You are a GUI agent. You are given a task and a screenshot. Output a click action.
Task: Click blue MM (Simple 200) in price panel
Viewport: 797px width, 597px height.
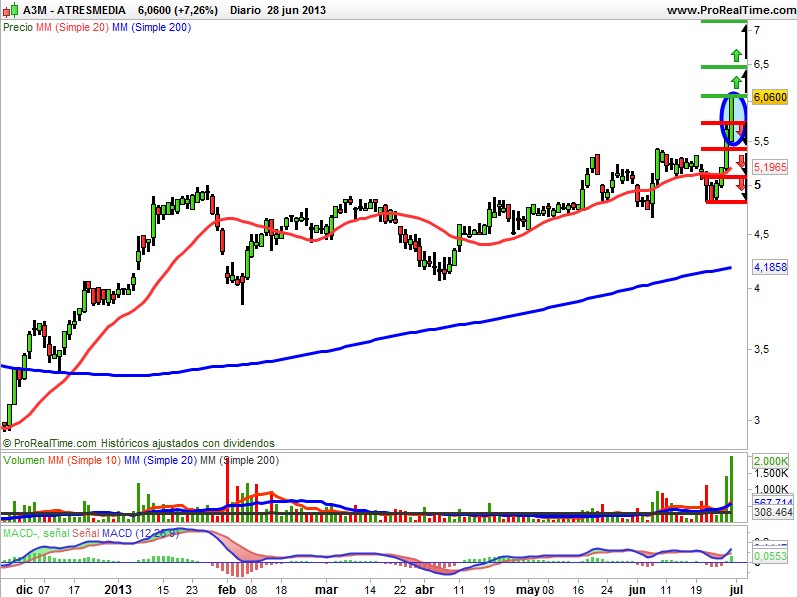pos(151,27)
